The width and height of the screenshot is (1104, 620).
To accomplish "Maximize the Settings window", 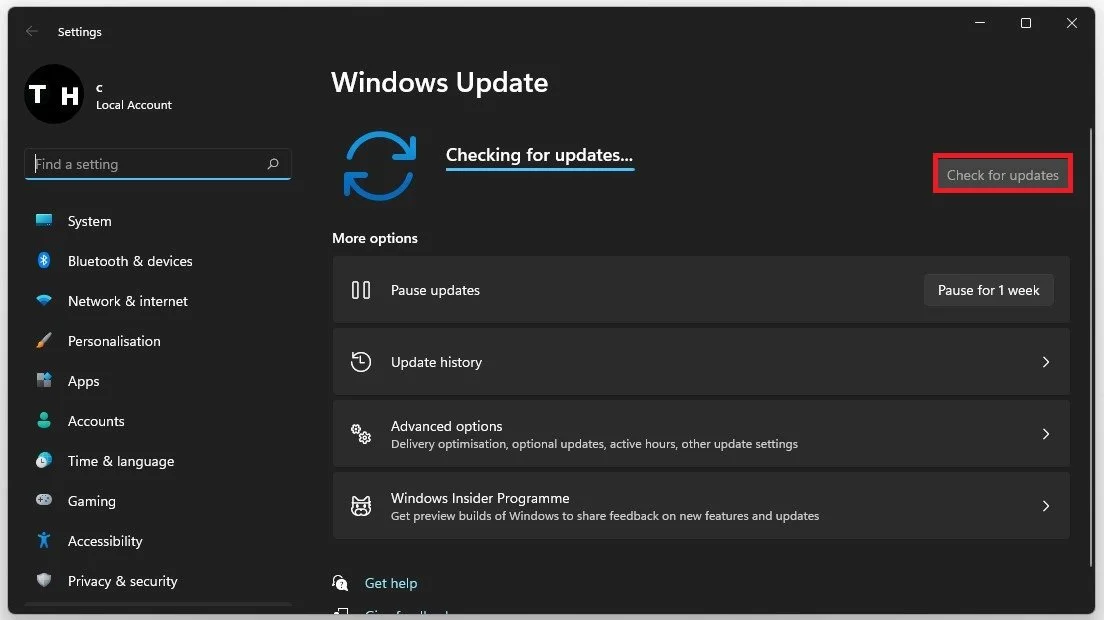I will tap(1026, 23).
